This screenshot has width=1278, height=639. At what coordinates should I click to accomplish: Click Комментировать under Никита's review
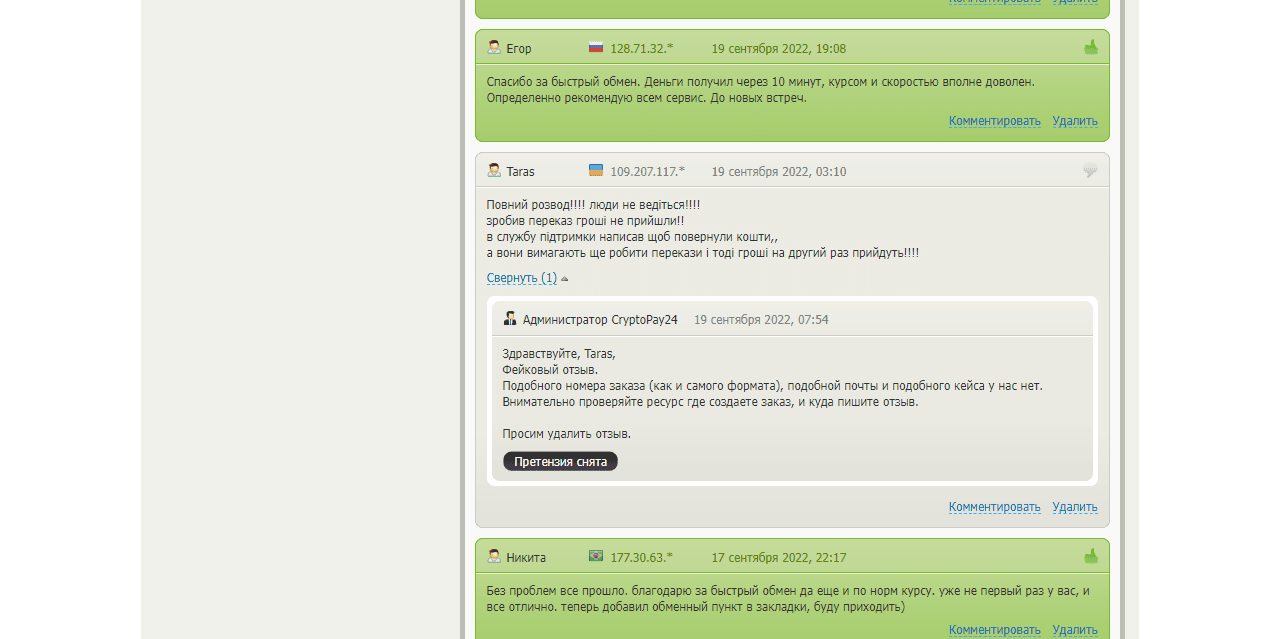point(994,630)
